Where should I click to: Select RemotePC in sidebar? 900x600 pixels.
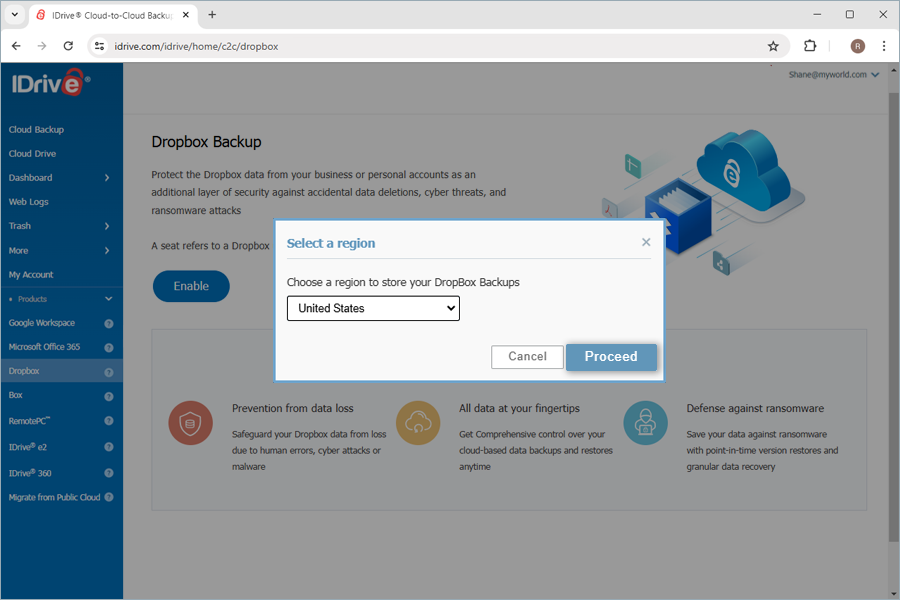pos(29,421)
